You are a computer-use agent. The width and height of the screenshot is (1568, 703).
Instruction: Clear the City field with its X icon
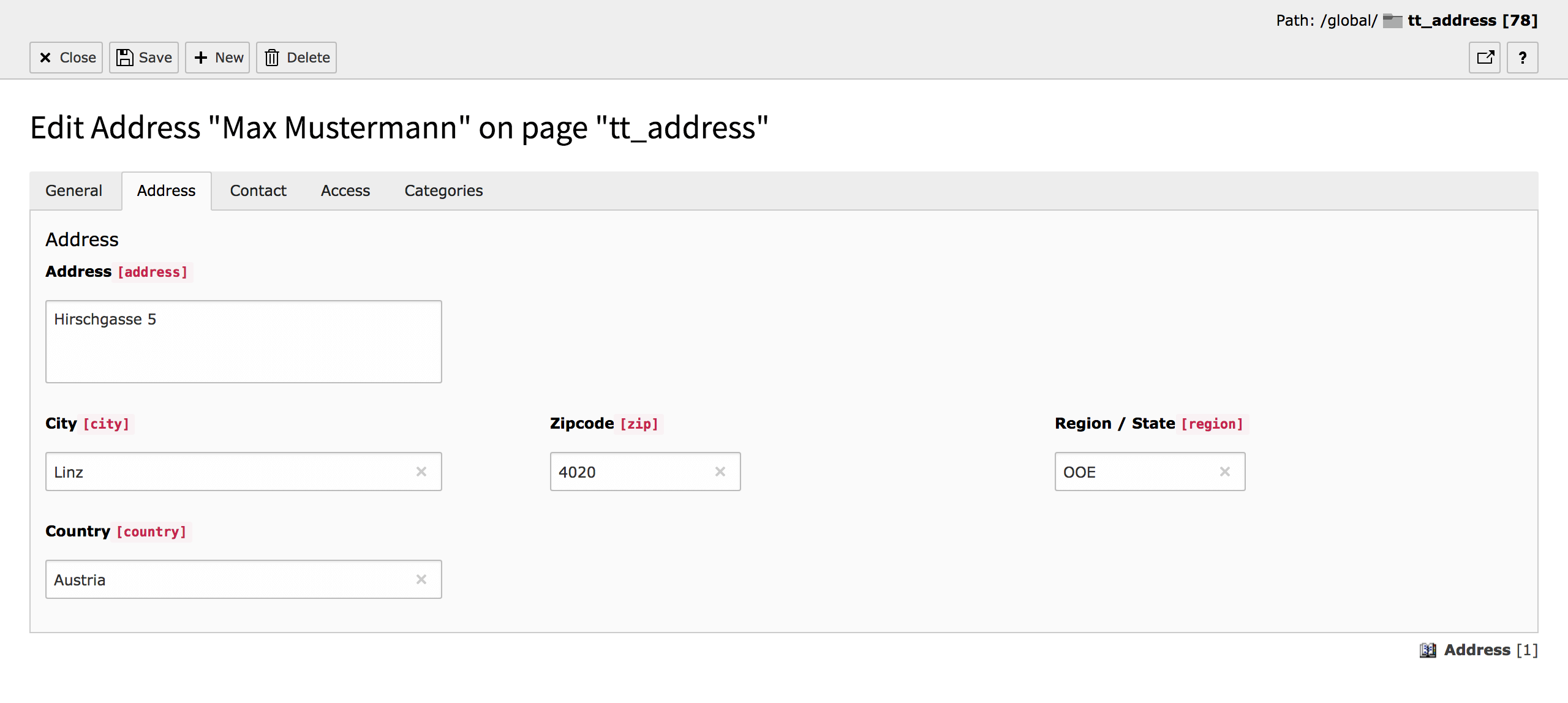coord(421,472)
